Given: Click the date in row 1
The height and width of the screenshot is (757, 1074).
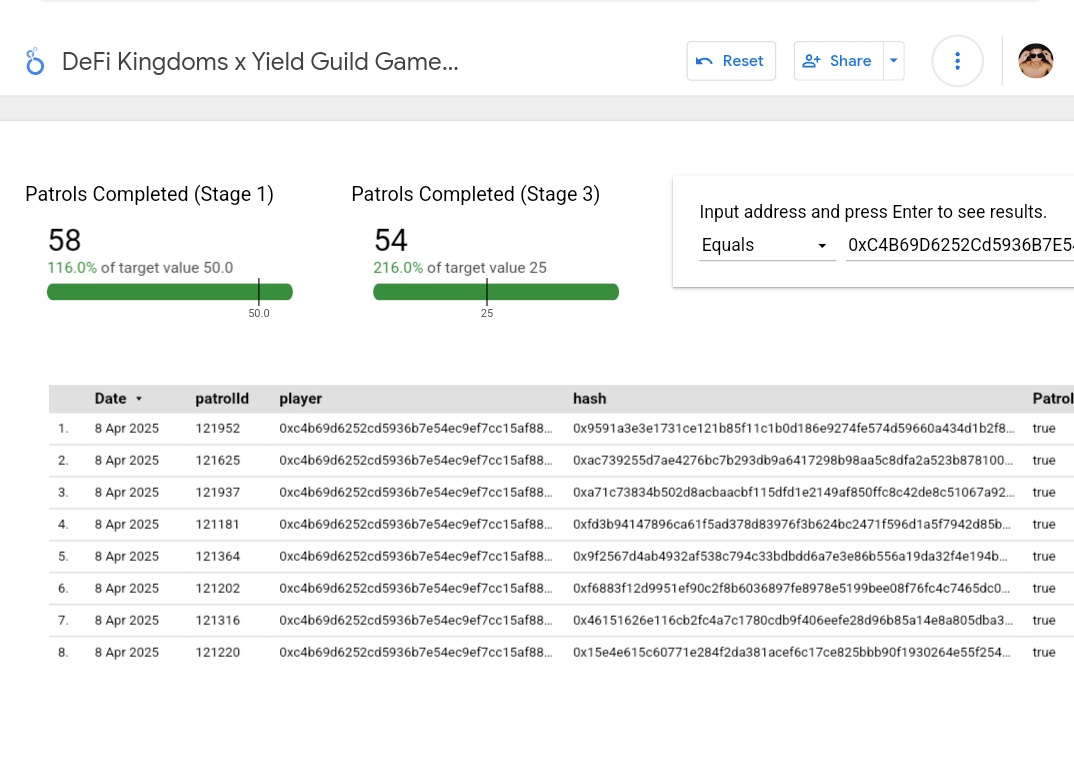Looking at the screenshot, I should [127, 428].
